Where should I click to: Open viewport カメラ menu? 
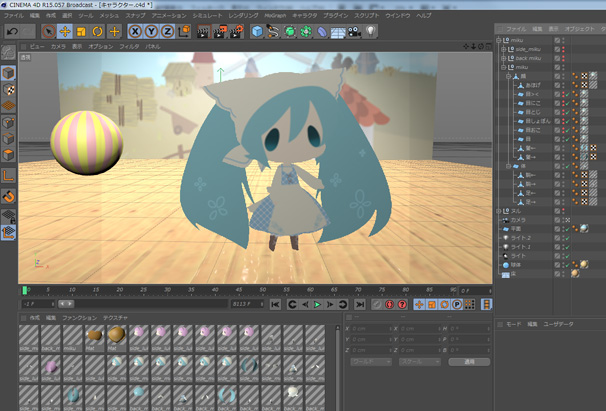(58, 46)
